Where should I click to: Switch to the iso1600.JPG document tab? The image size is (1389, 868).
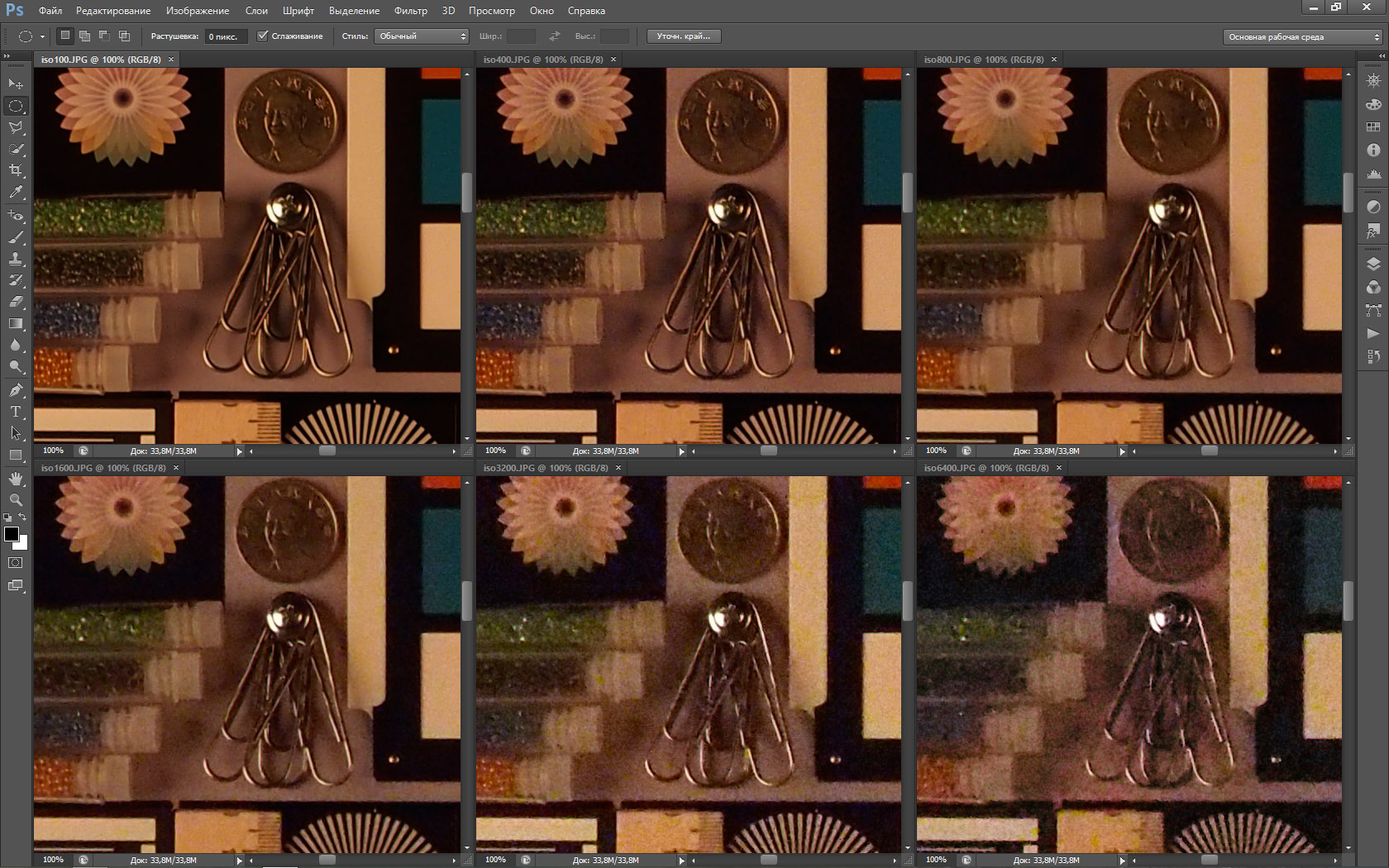[x=103, y=468]
